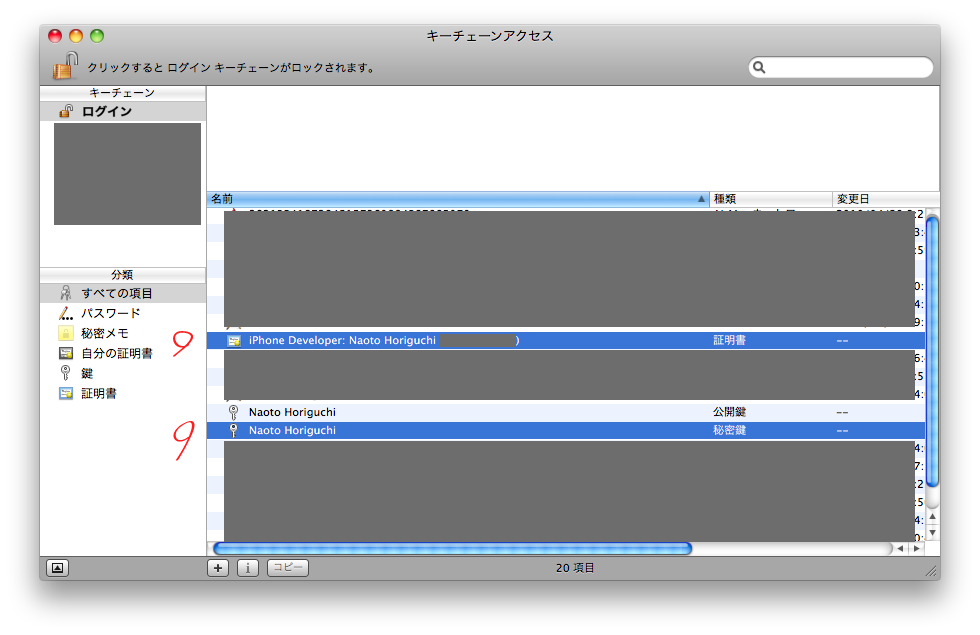980x635 pixels.
Task: Click the magnifier icon in search field
Action: (759, 67)
